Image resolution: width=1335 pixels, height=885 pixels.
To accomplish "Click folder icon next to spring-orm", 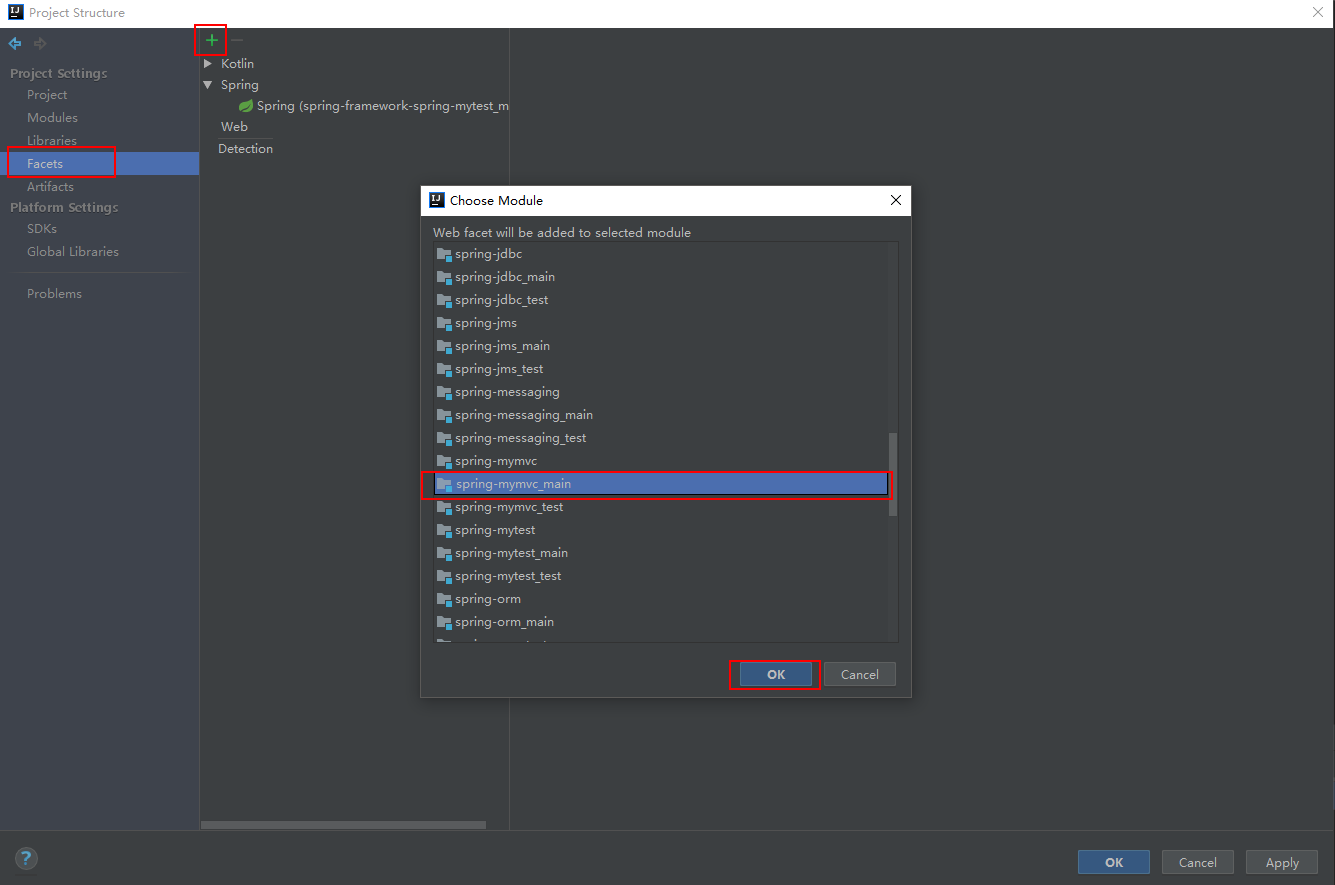I will 444,599.
